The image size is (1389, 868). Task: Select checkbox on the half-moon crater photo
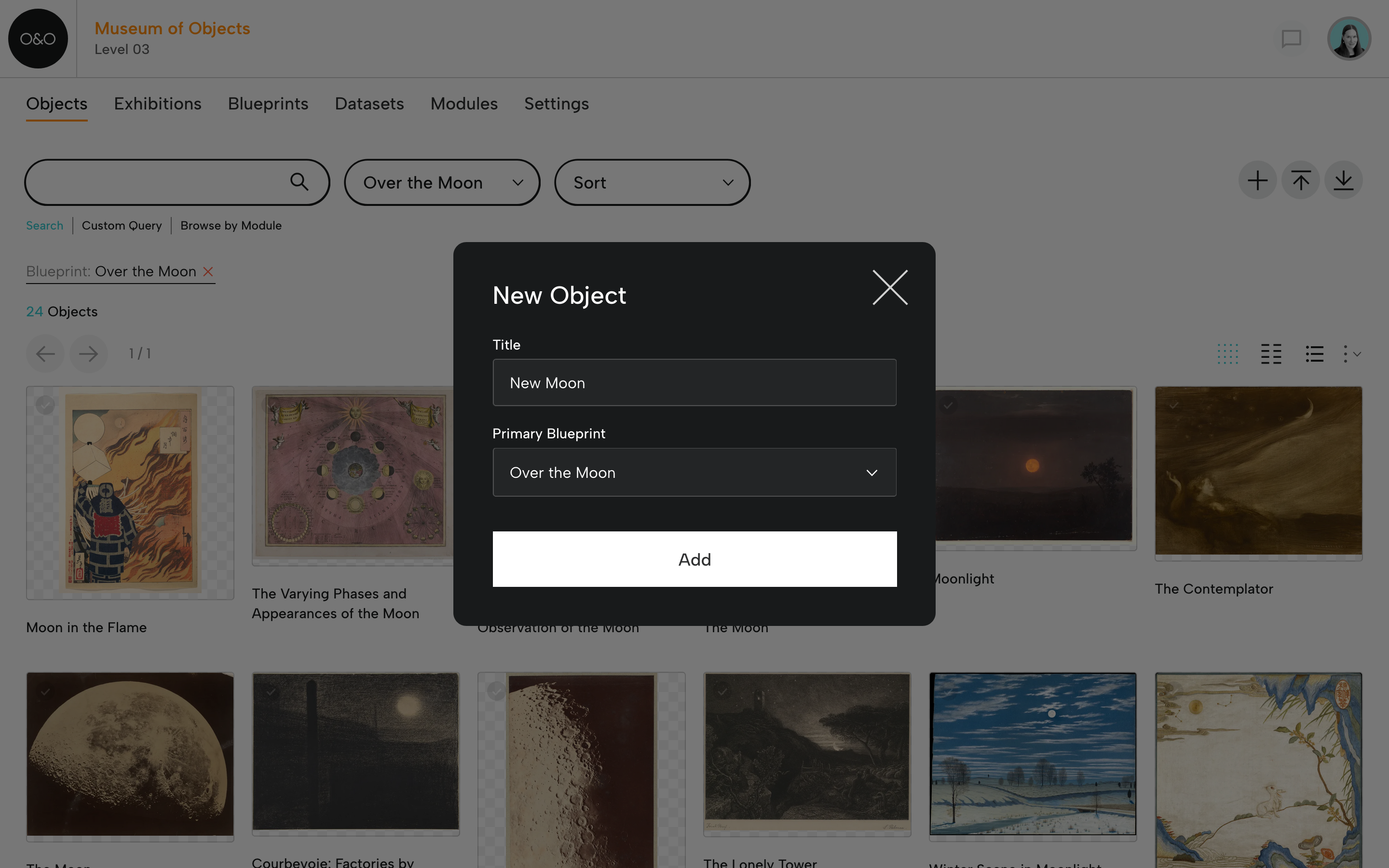496,692
